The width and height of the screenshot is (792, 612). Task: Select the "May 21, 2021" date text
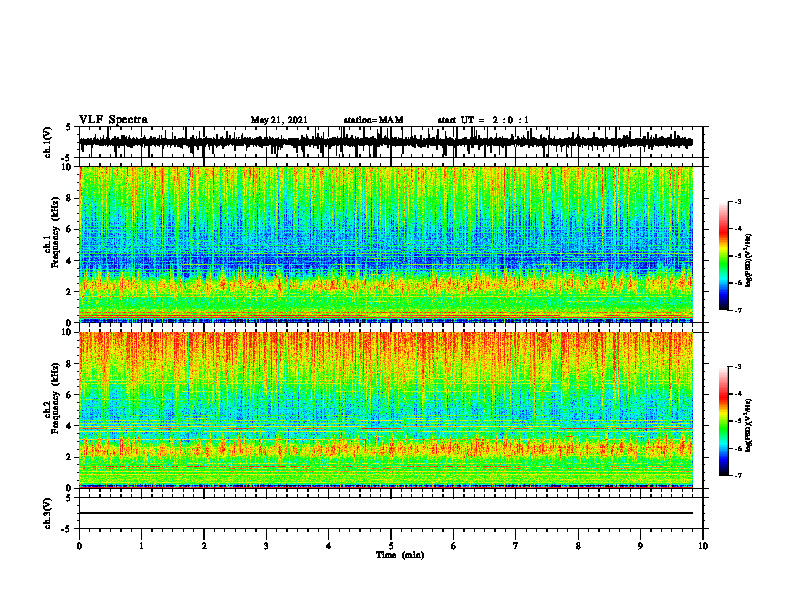coord(279,120)
